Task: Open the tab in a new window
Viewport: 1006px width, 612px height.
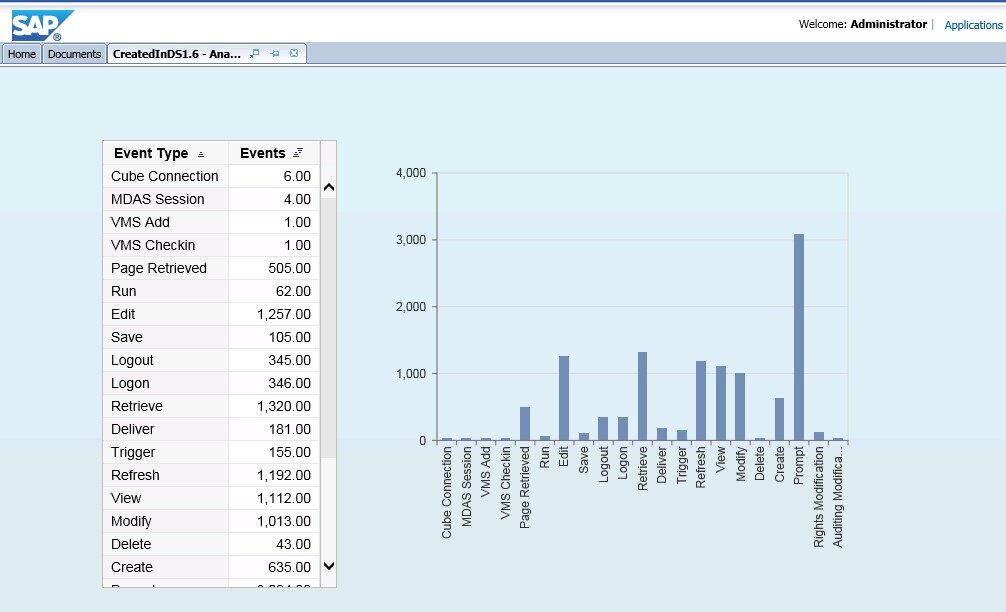Action: point(255,54)
